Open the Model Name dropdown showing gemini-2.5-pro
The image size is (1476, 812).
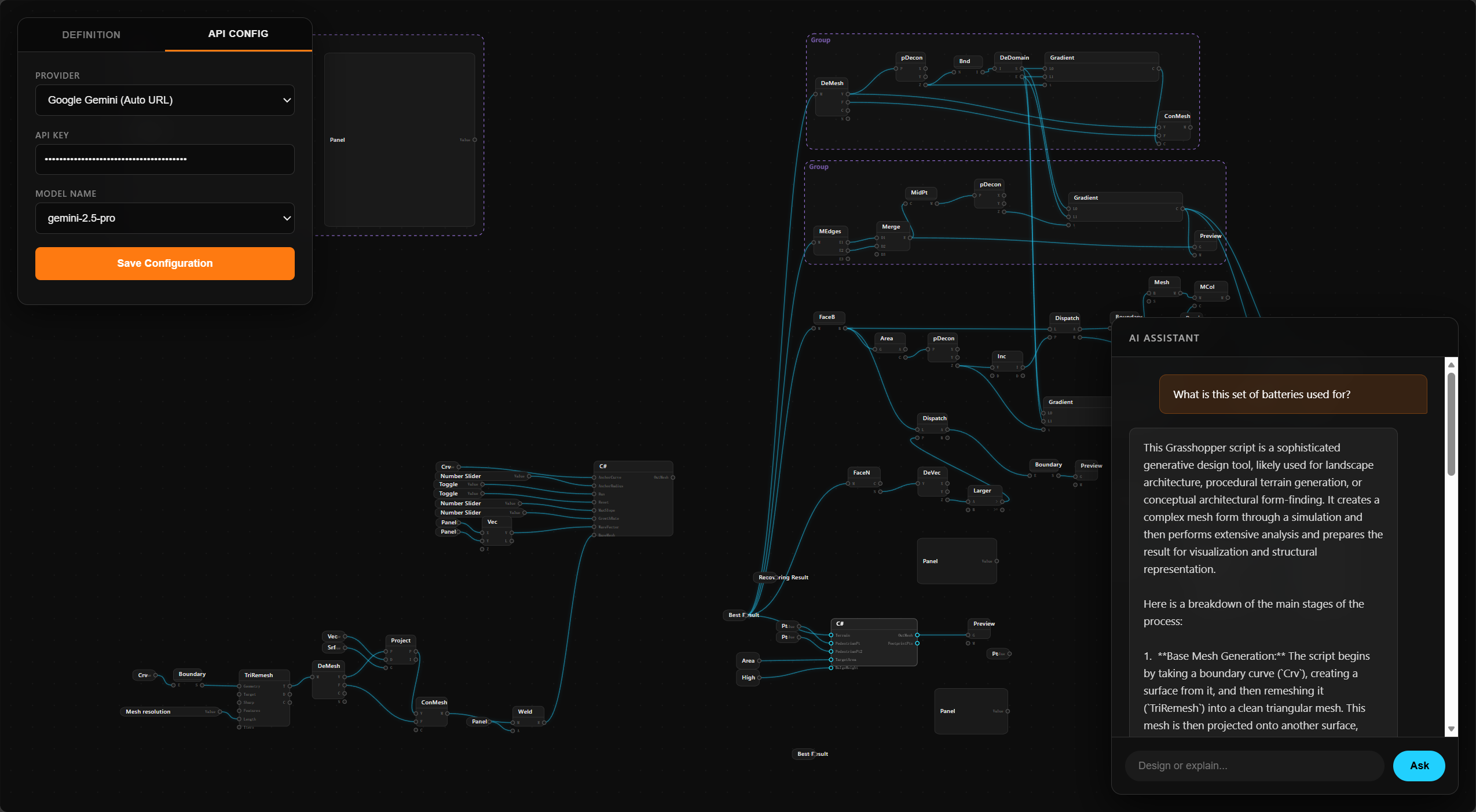click(x=165, y=218)
